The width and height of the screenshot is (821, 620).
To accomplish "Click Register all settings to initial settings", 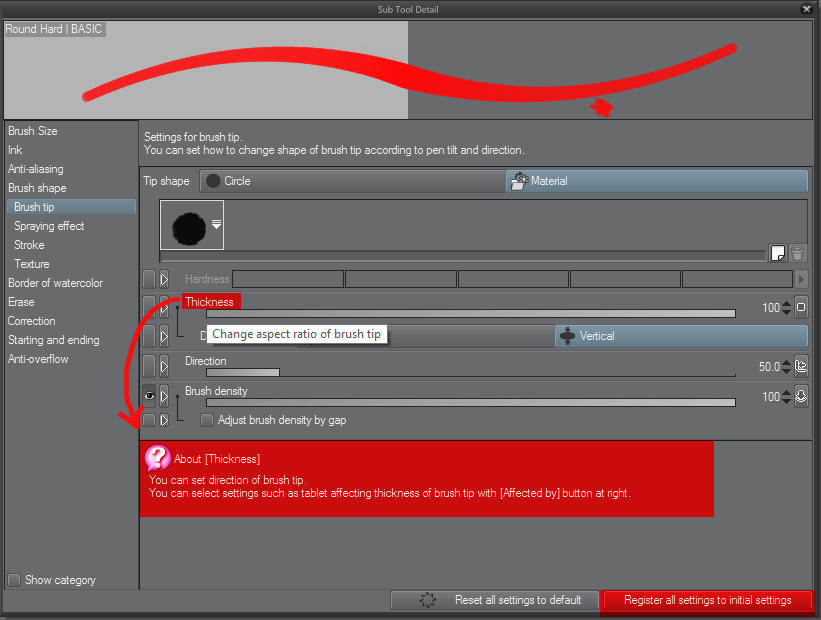I will pyautogui.click(x=707, y=600).
